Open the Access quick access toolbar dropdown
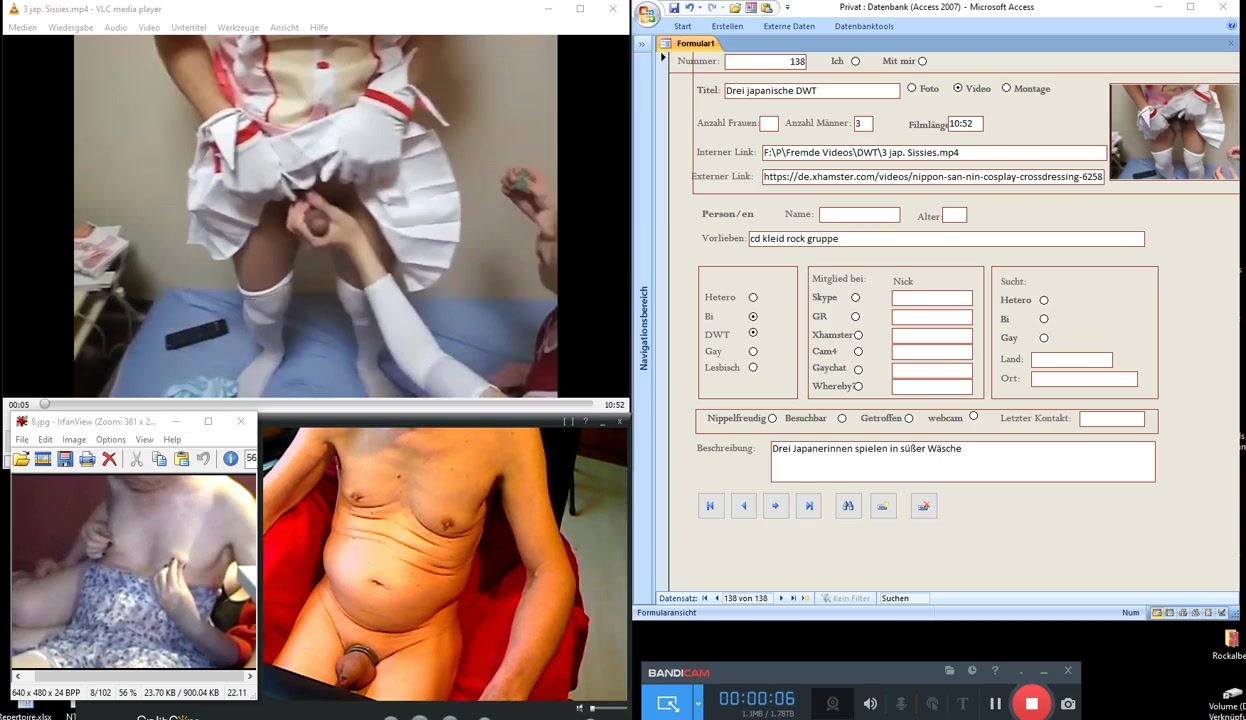1246x720 pixels. [x=787, y=8]
